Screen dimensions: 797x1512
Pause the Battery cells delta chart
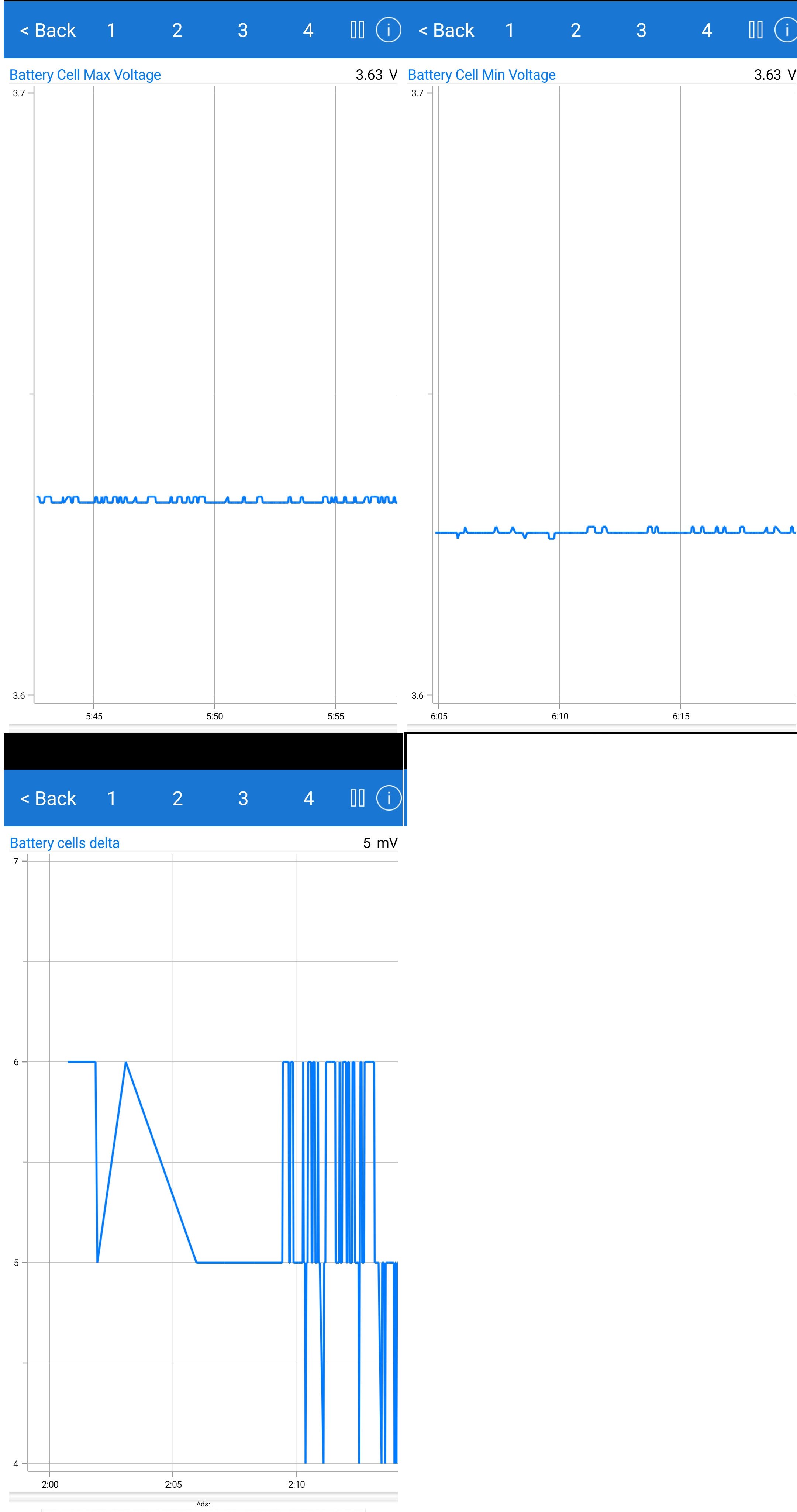coord(358,798)
